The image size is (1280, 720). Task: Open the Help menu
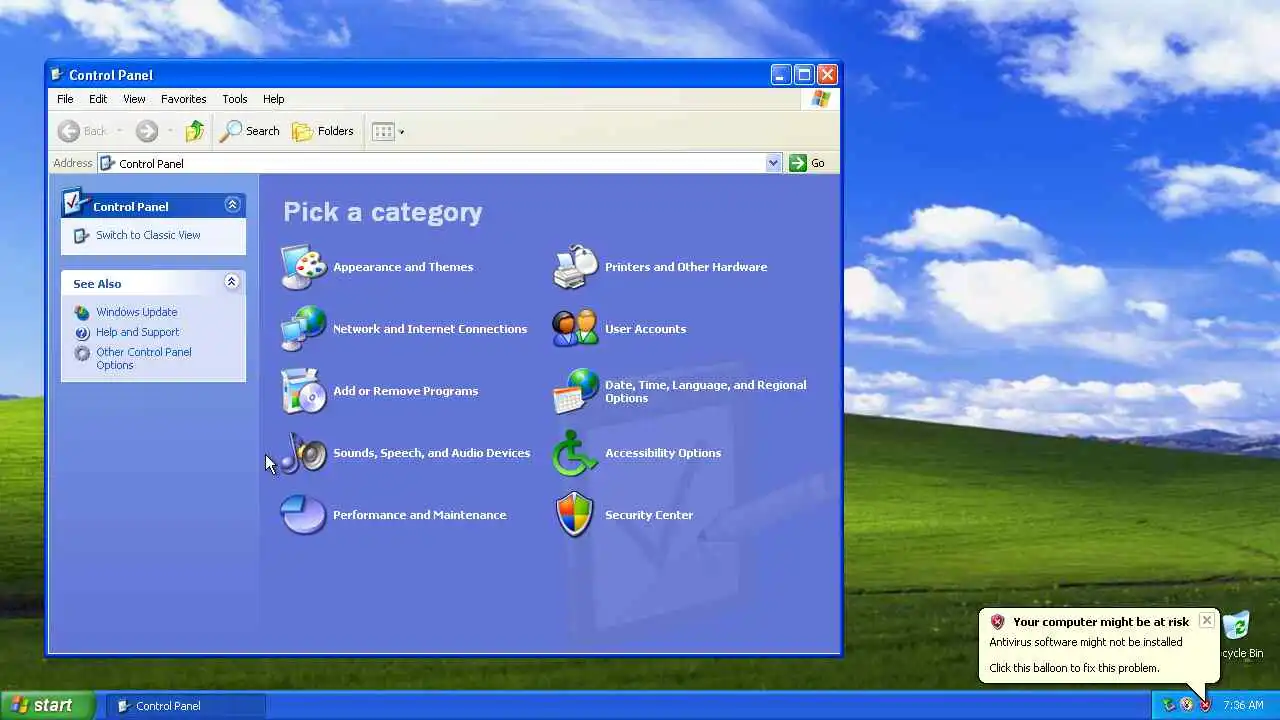(274, 99)
